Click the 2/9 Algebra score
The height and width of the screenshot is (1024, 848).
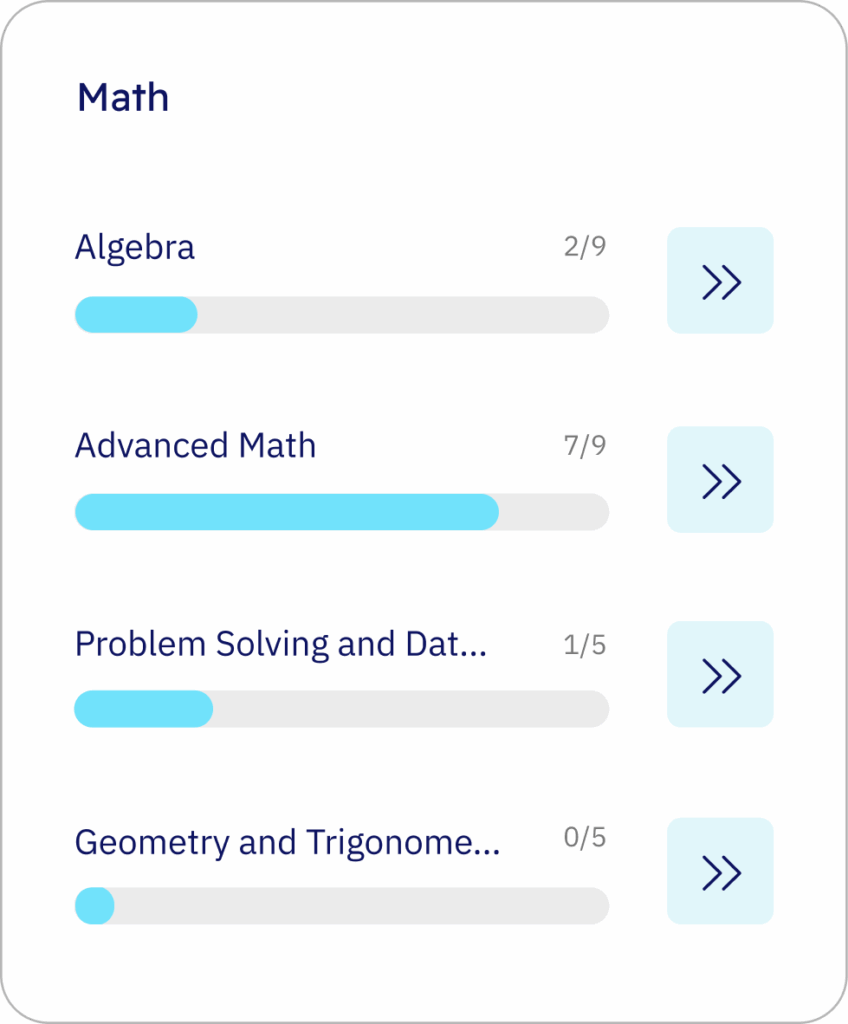click(584, 246)
